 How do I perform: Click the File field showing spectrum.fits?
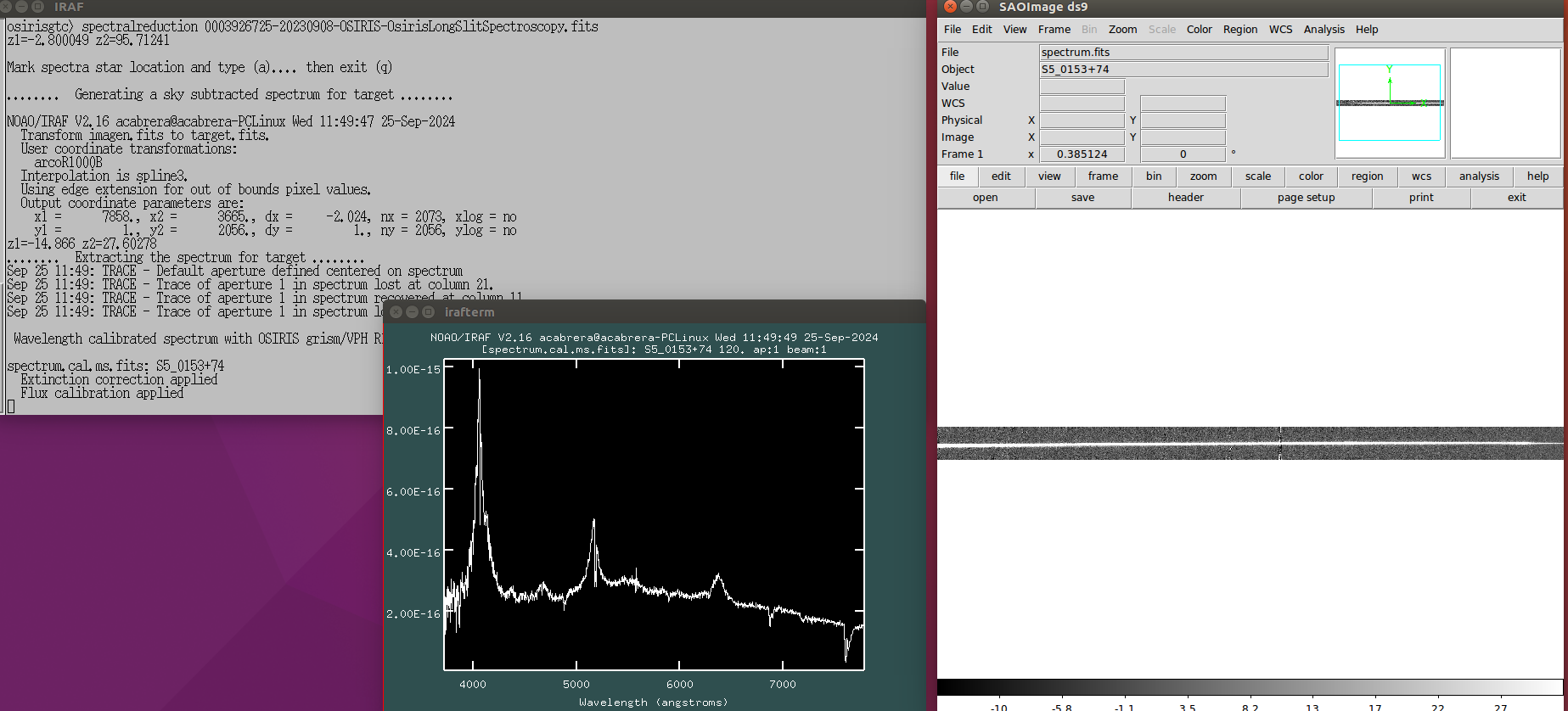tap(1183, 53)
